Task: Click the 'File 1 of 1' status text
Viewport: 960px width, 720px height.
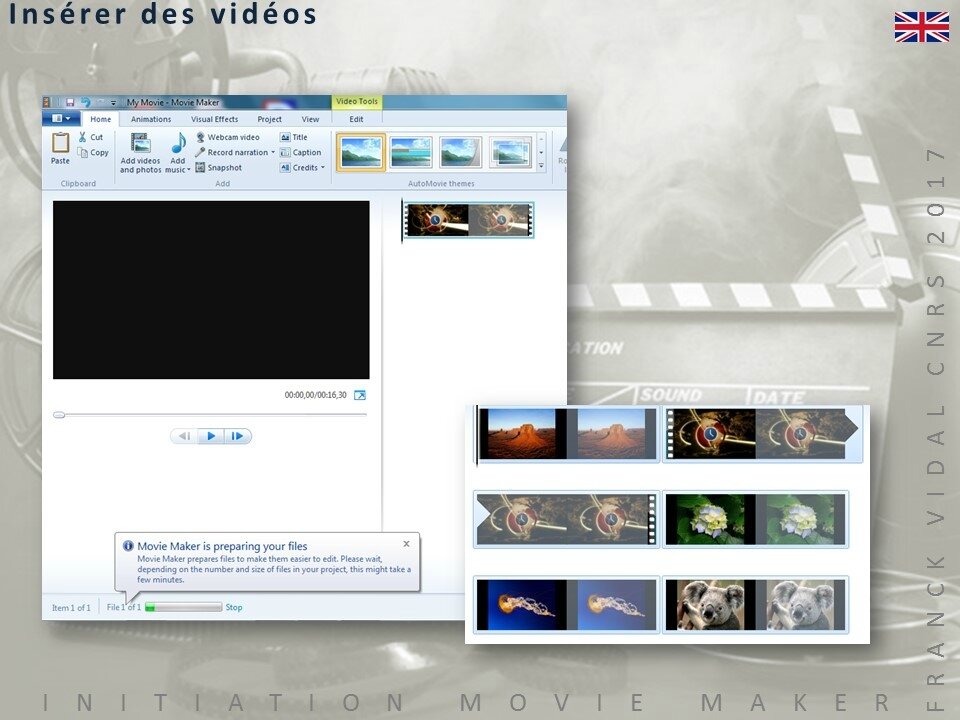Action: tap(124, 607)
